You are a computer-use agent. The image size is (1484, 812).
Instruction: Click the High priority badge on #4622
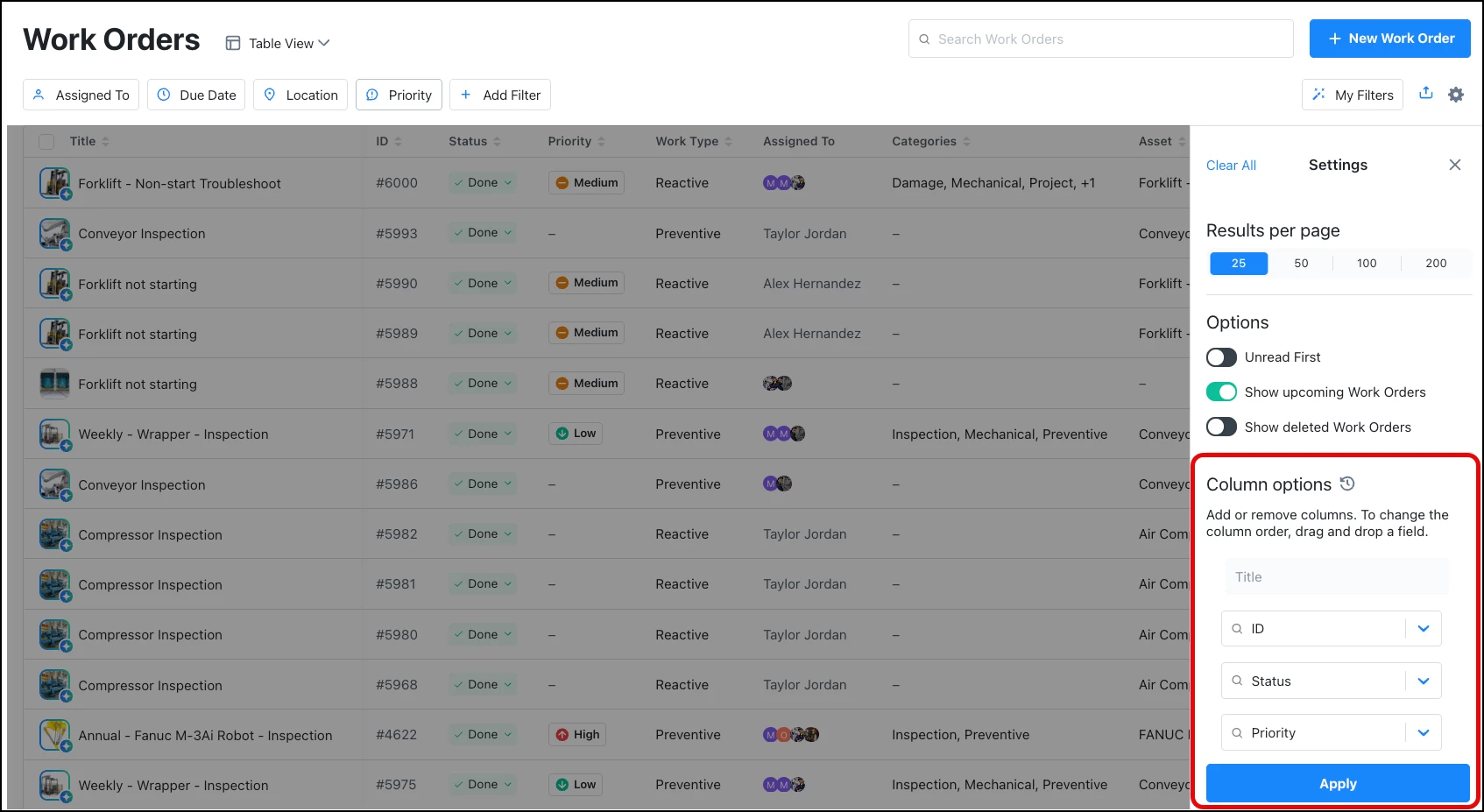coord(577,735)
